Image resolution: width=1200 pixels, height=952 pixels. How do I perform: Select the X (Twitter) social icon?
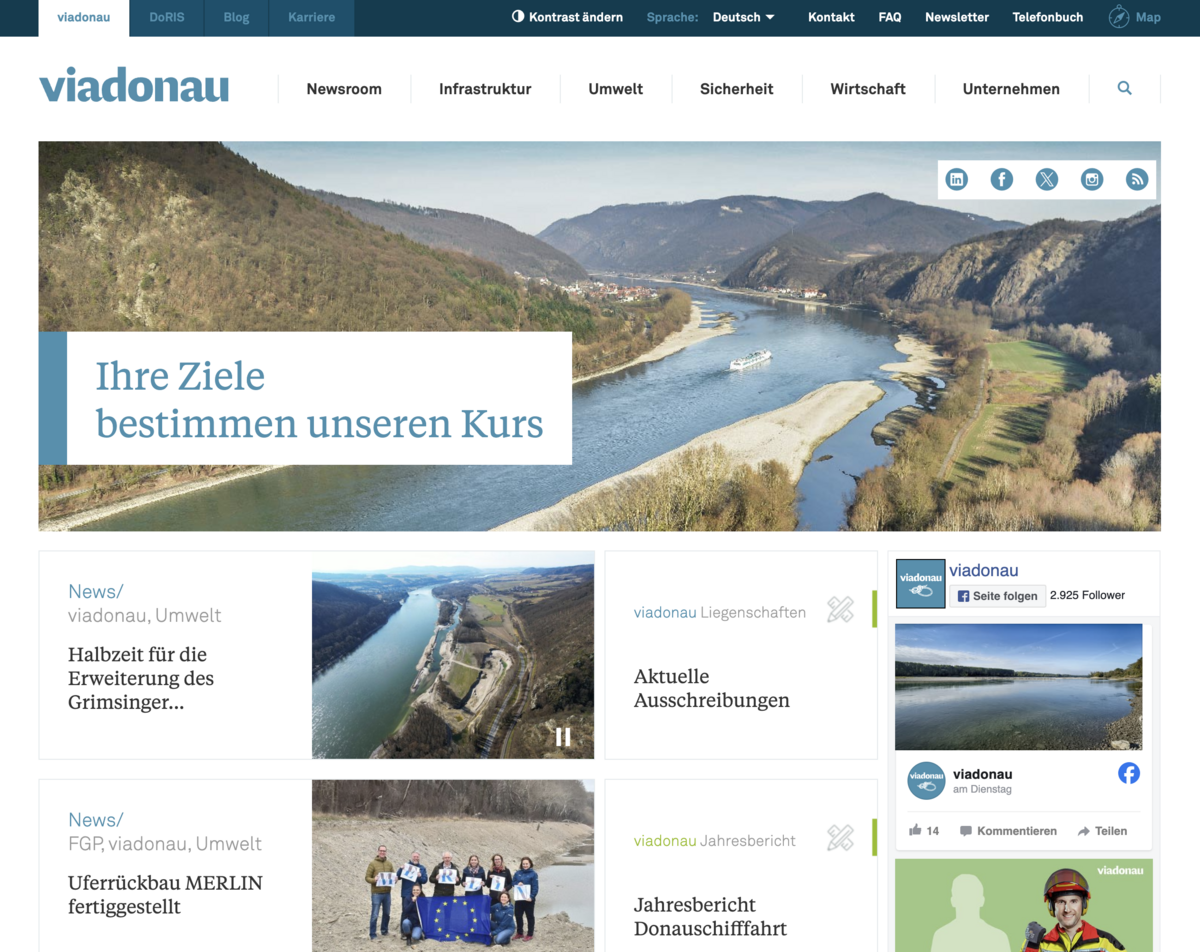coord(1047,179)
